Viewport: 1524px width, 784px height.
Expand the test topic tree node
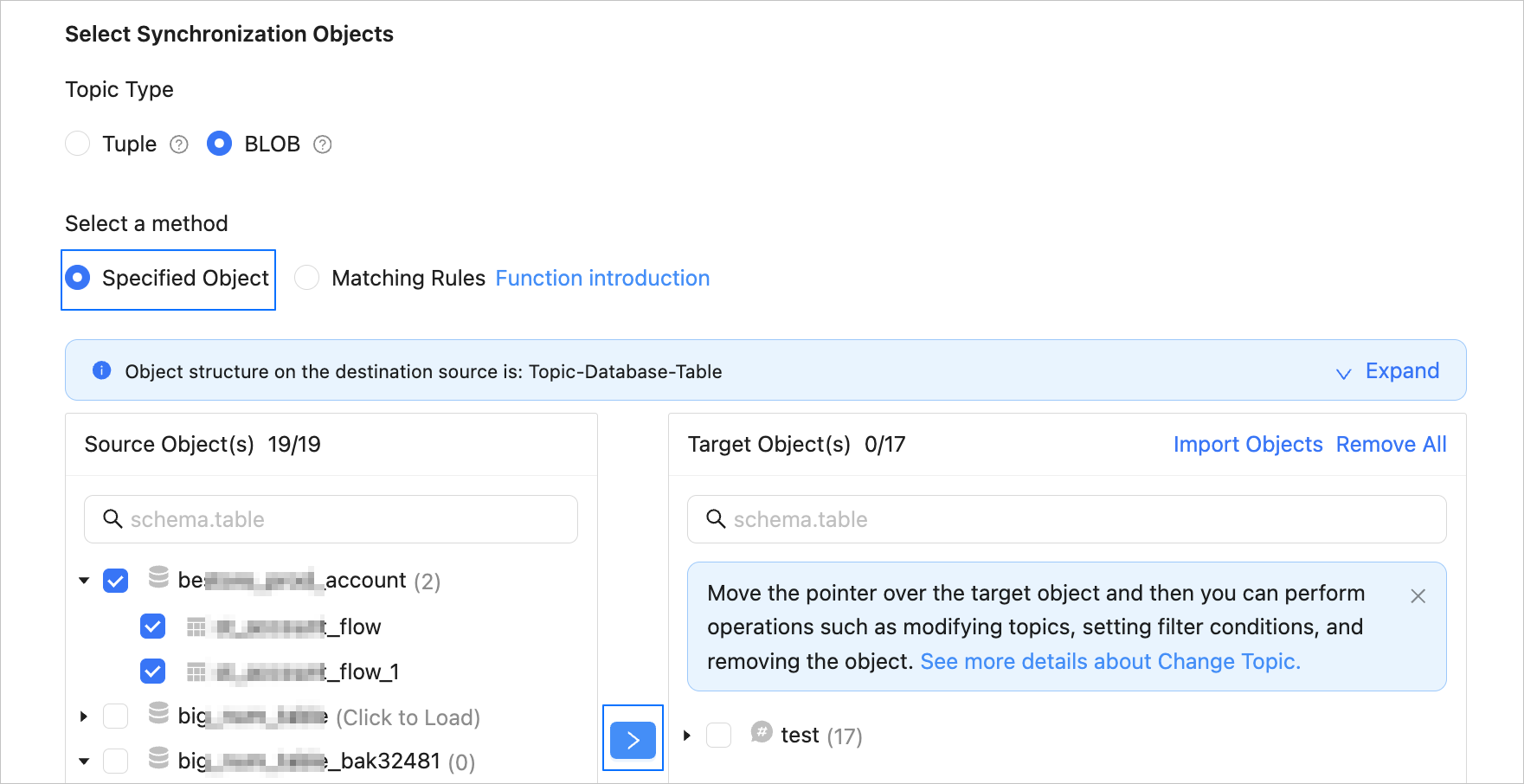pos(687,736)
